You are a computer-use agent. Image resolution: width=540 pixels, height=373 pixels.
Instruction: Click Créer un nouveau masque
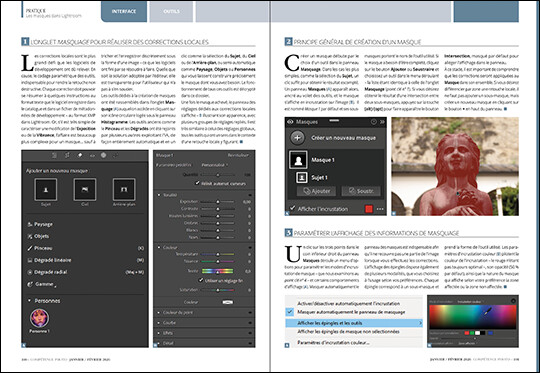(x=343, y=138)
